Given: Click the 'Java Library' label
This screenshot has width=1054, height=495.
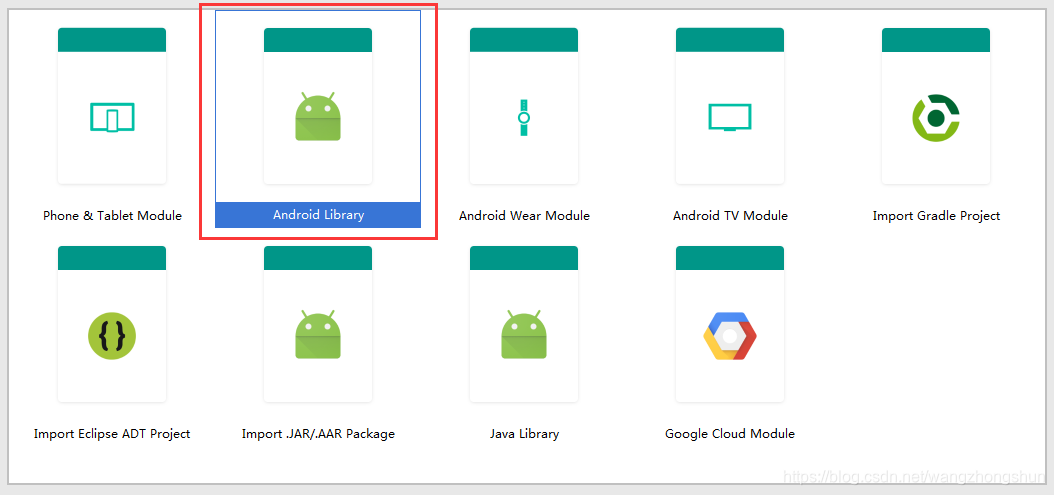Looking at the screenshot, I should click(x=524, y=434).
